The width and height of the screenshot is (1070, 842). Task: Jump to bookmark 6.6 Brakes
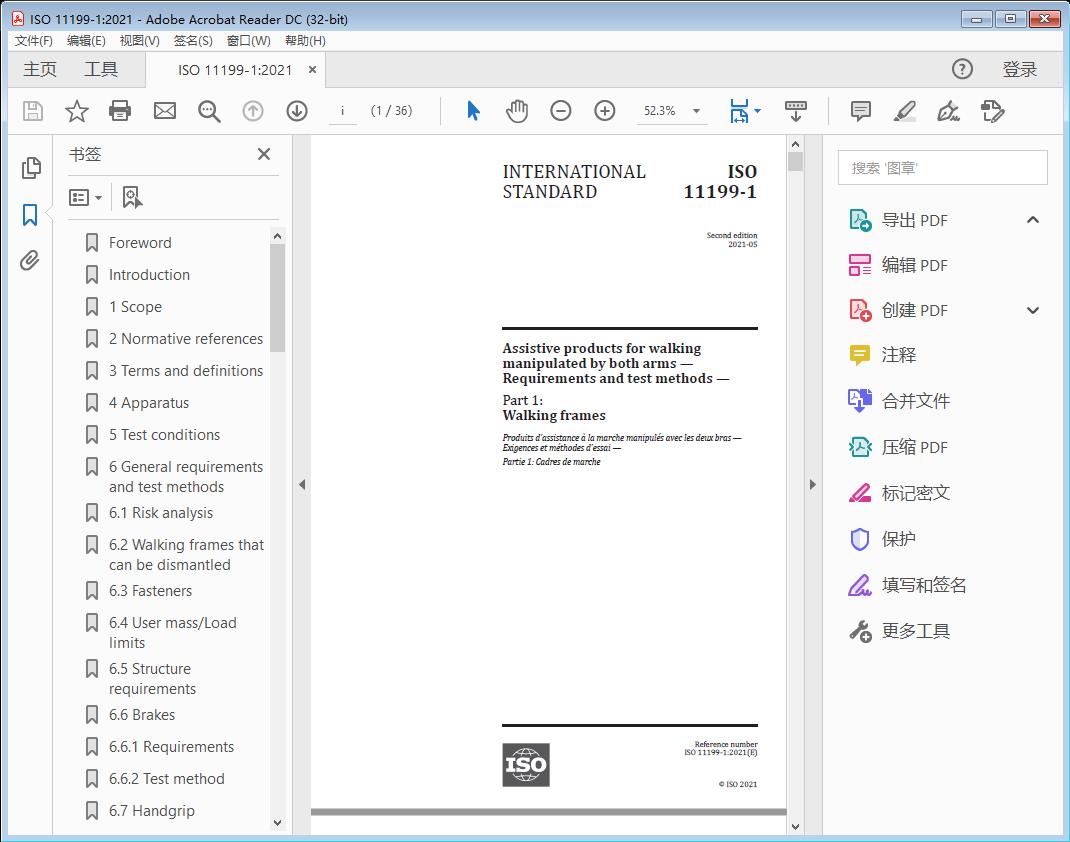(x=141, y=715)
